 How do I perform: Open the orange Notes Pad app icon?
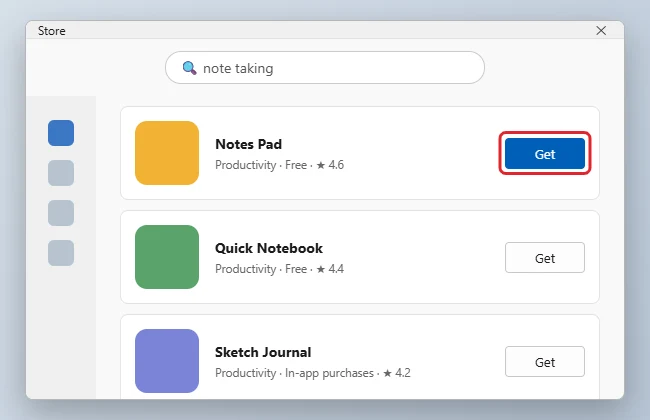click(167, 153)
